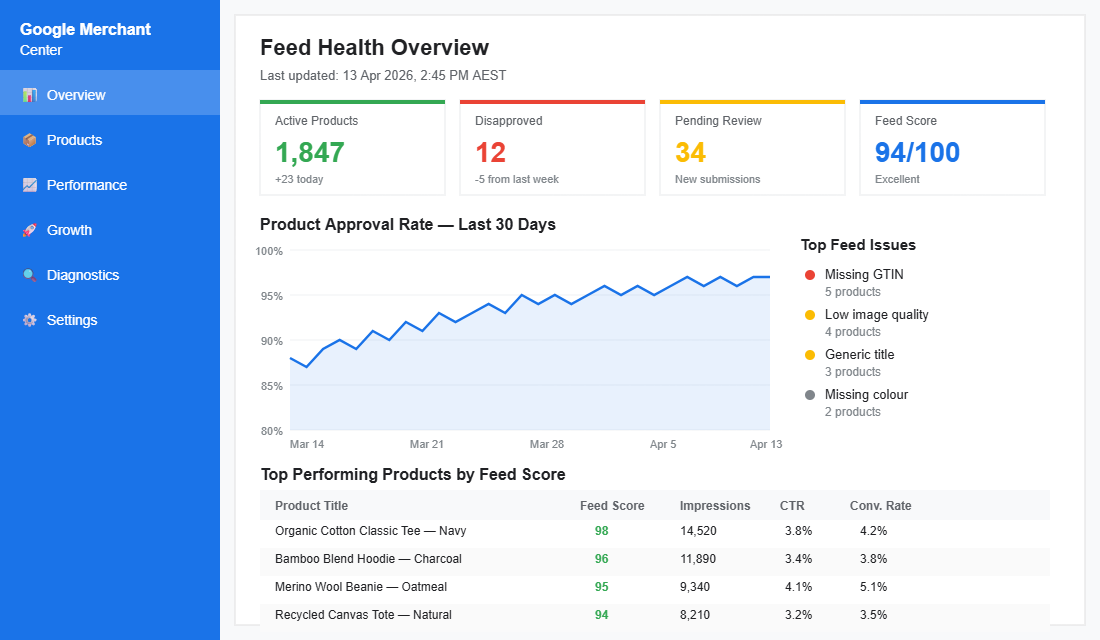Screen dimensions: 1100x640
Task: Click the Growth rocket icon
Action: click(30, 230)
